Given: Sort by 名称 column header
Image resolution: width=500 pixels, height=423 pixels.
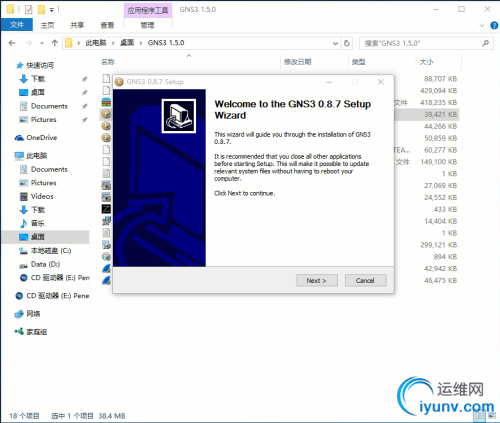Looking at the screenshot, I should (x=108, y=62).
